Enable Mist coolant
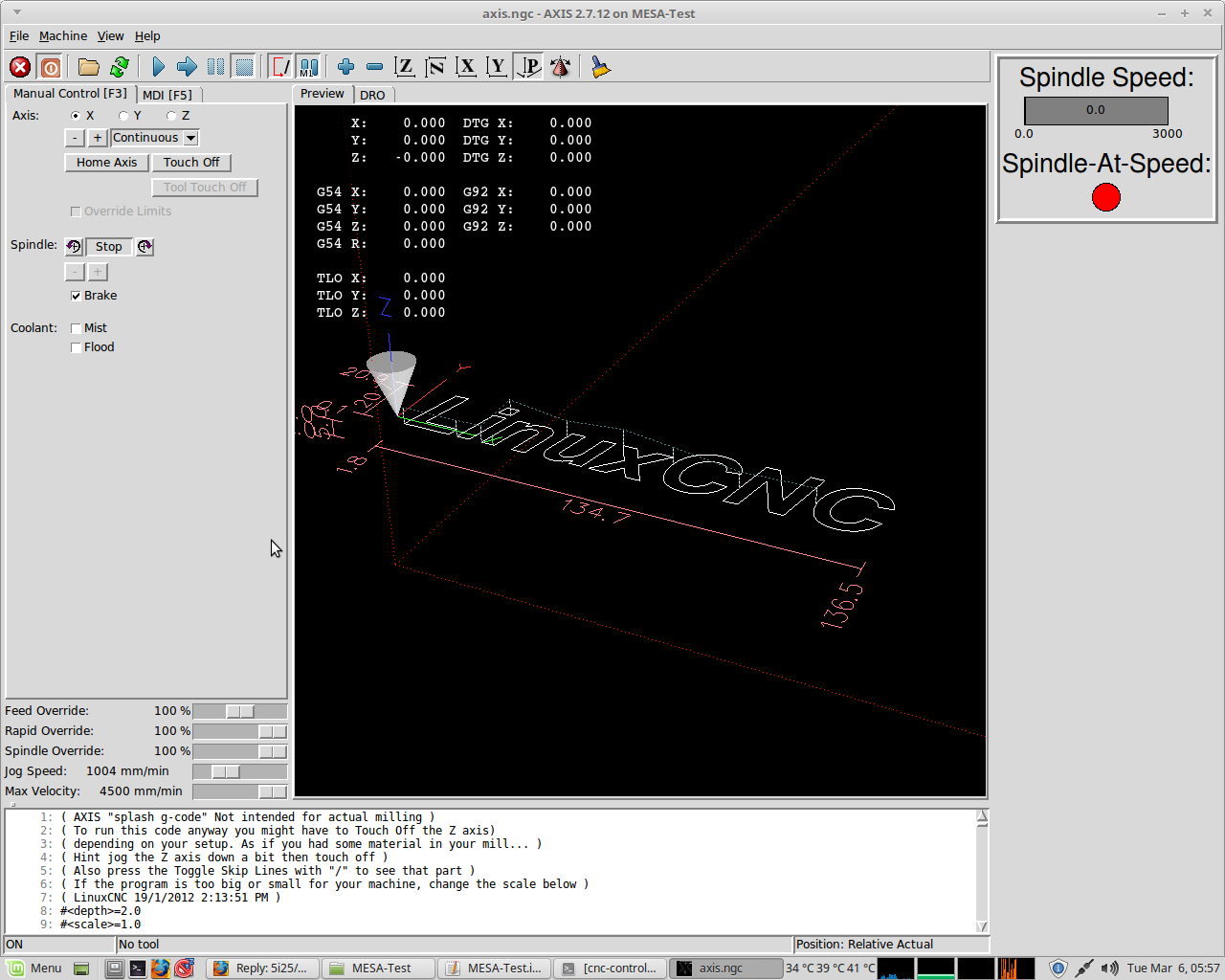This screenshot has height=980, width=1225. pyautogui.click(x=76, y=328)
